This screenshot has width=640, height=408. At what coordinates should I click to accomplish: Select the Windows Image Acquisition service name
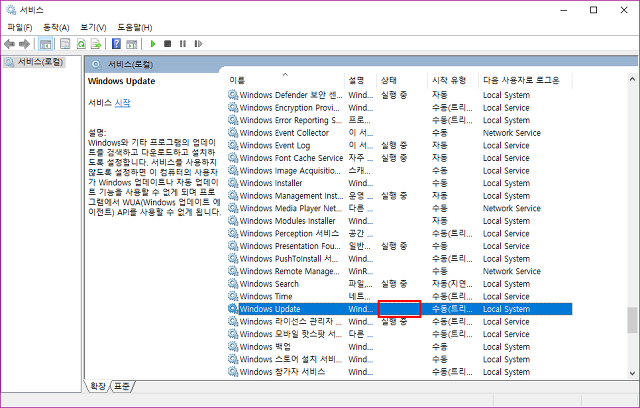click(290, 171)
